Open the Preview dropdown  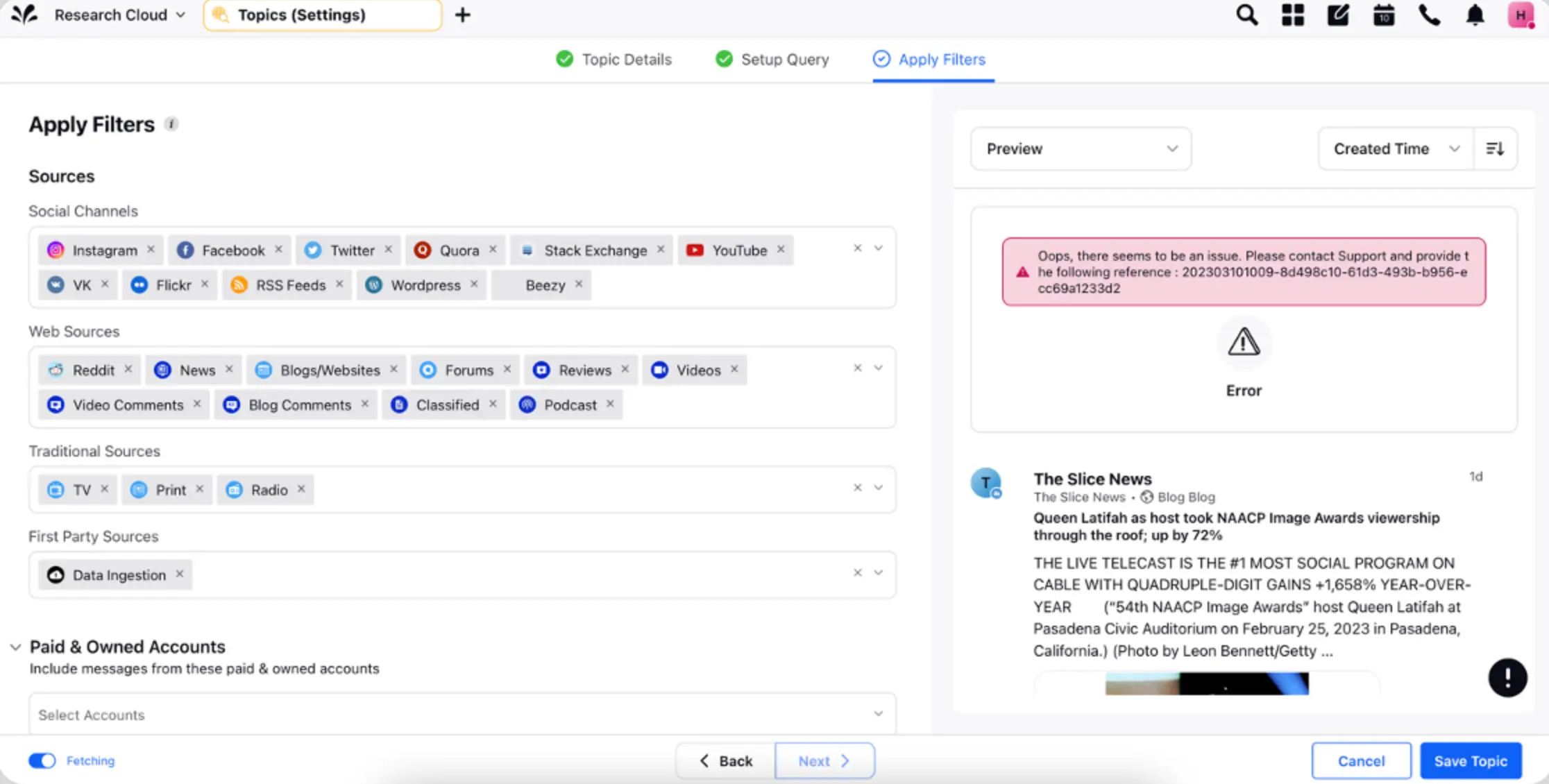pyautogui.click(x=1081, y=148)
